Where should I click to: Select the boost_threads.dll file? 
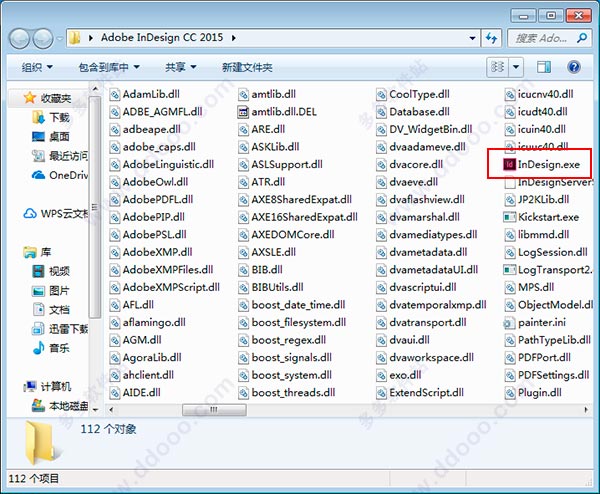click(x=287, y=393)
